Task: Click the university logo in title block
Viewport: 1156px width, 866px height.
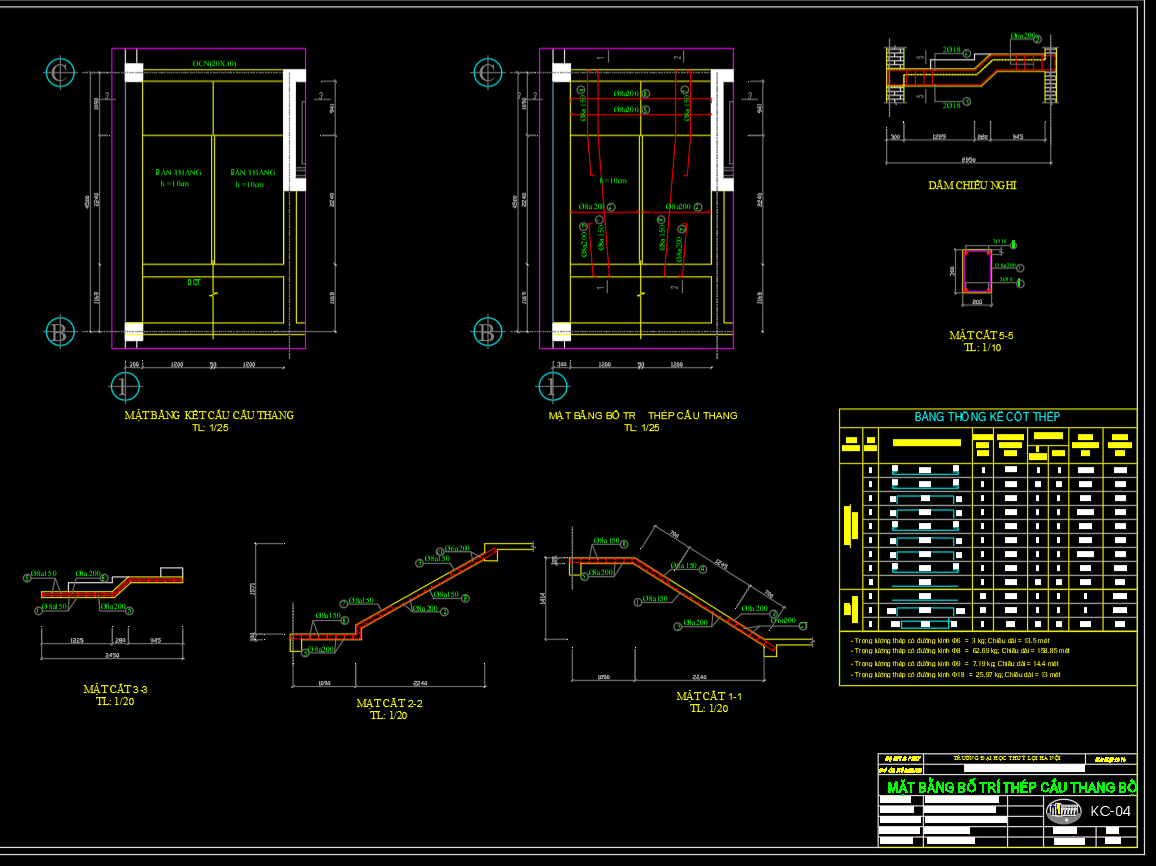Action: coord(1063,811)
